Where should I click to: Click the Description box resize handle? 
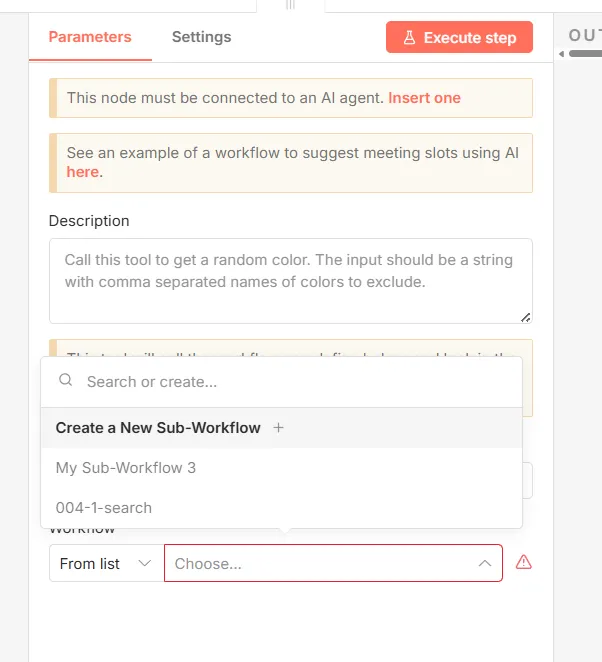(x=526, y=317)
